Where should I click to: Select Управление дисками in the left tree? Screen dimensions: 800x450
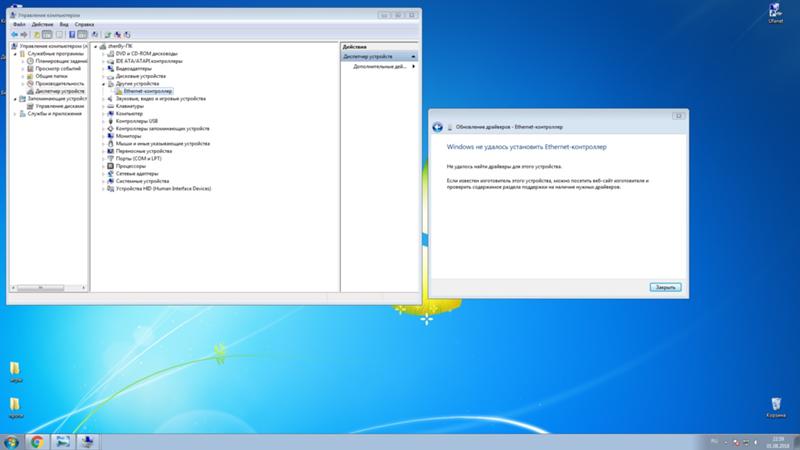click(60, 106)
